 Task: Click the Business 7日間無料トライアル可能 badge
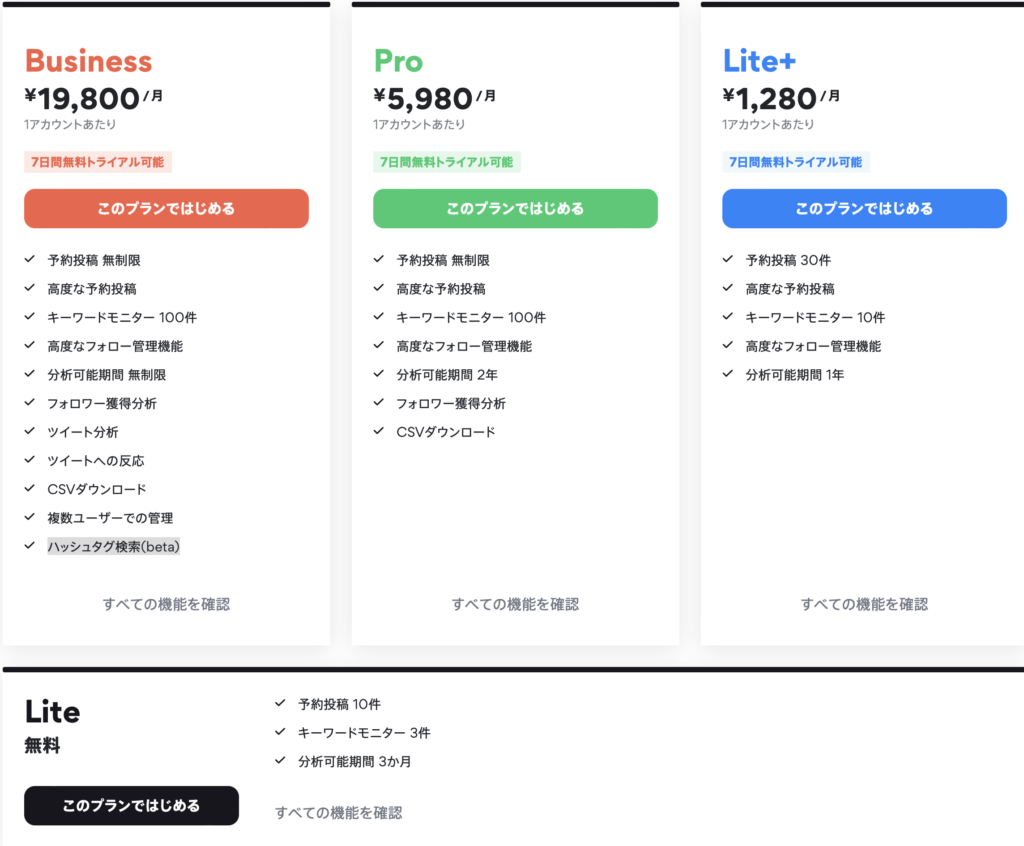[98, 162]
